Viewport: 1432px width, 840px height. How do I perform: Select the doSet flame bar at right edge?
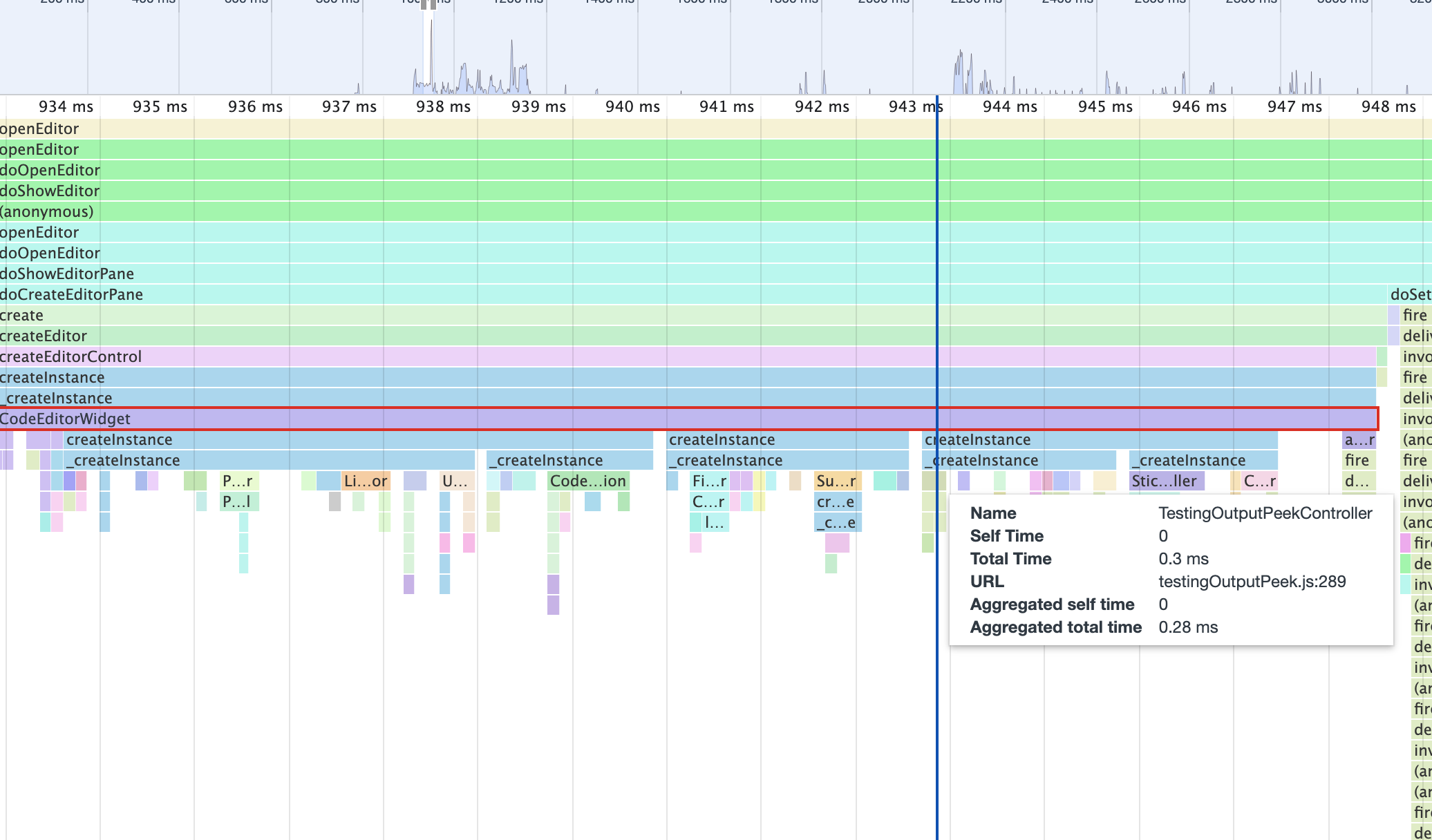1410,294
